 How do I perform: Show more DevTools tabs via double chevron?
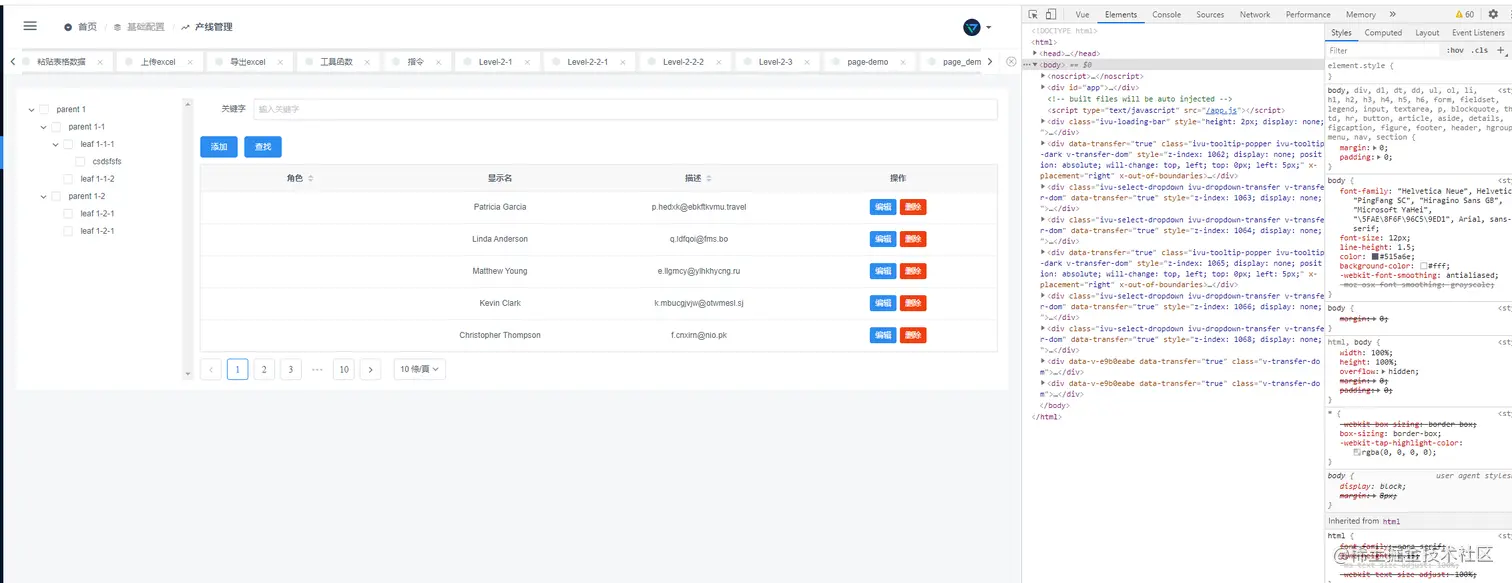(1392, 14)
